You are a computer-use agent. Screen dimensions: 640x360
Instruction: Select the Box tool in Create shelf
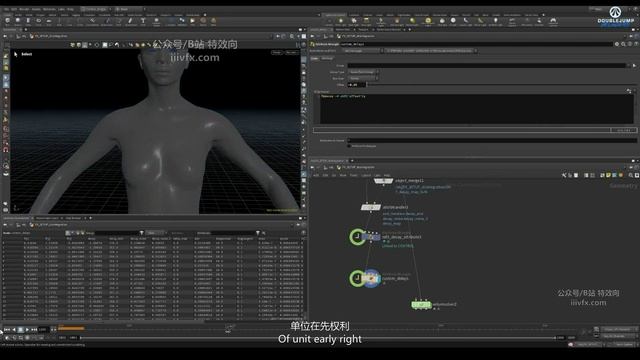pos(7,21)
